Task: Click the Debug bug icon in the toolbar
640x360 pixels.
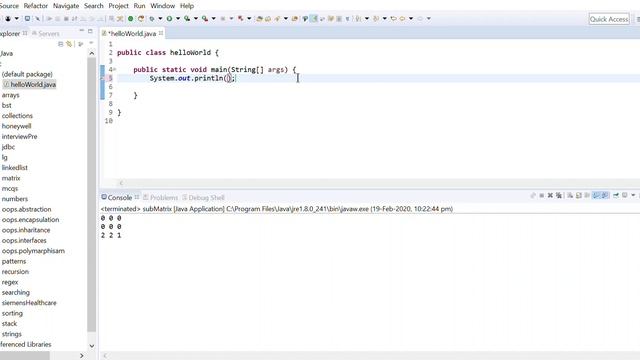Action: 151,18
